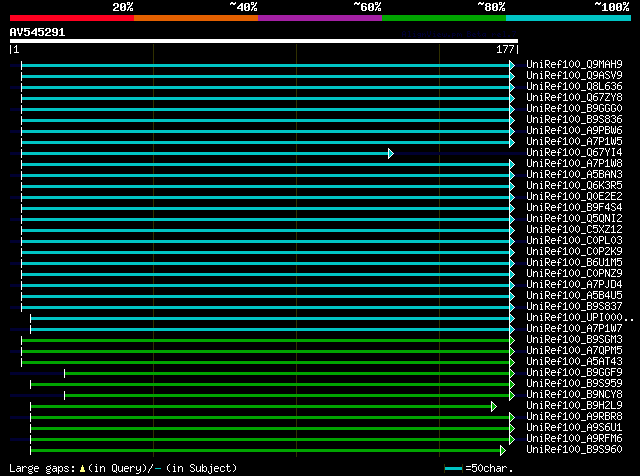The image size is (640, 476).
Task: Click the UniRef100_Q6K3R5 label
Action: pyautogui.click(x=574, y=186)
